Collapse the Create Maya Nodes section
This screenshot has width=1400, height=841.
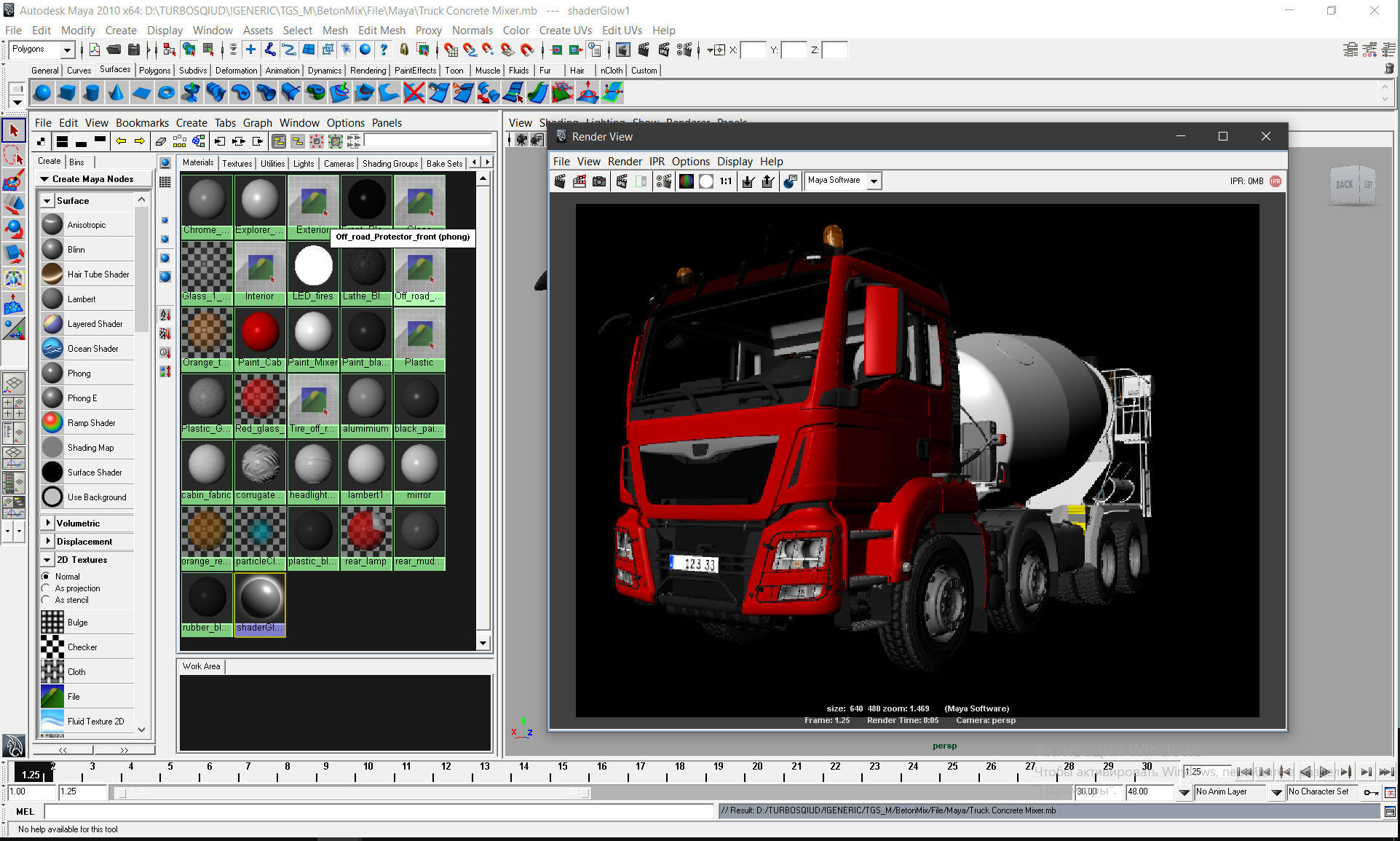coord(44,179)
